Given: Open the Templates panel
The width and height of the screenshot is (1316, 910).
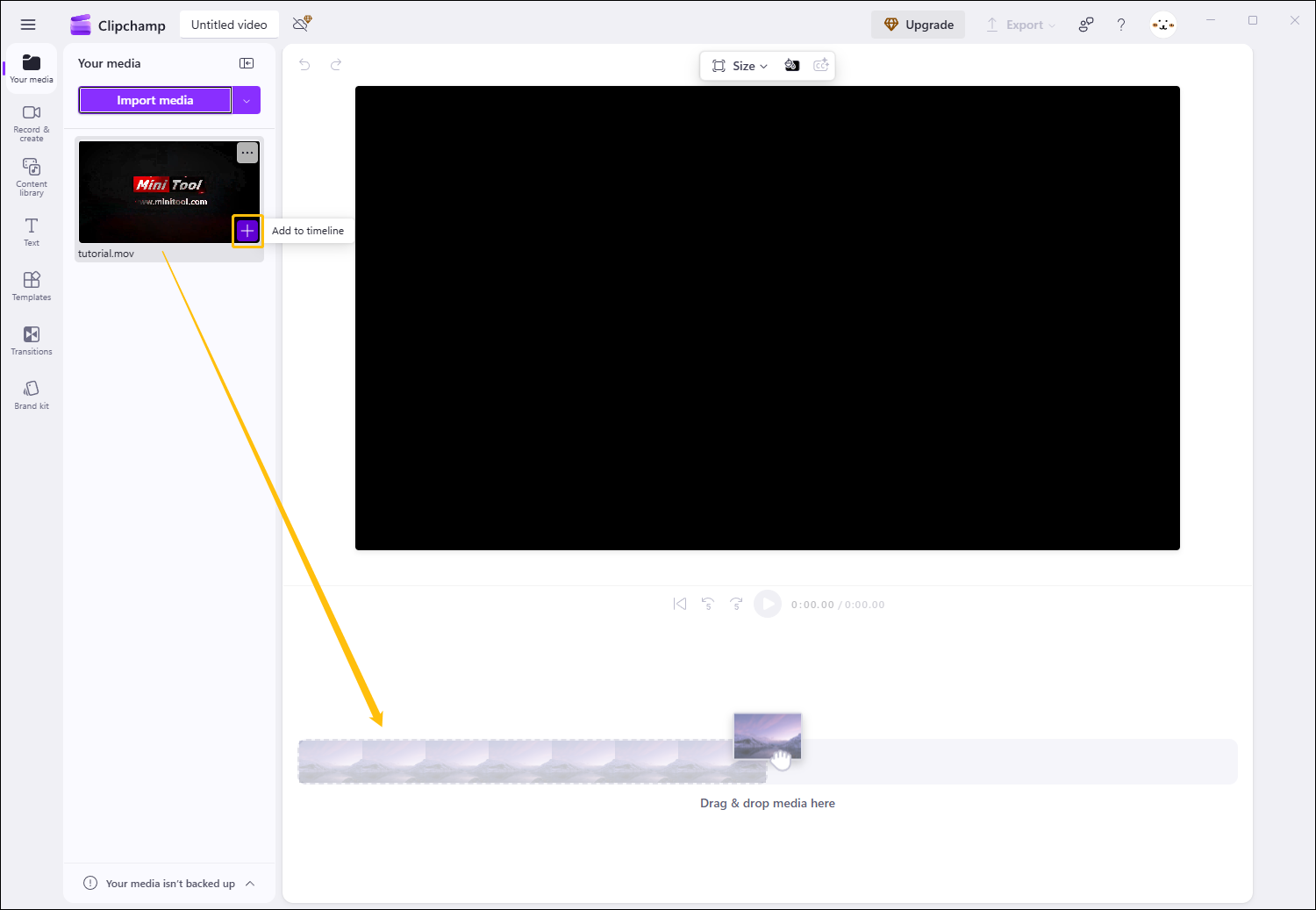Looking at the screenshot, I should click(31, 285).
